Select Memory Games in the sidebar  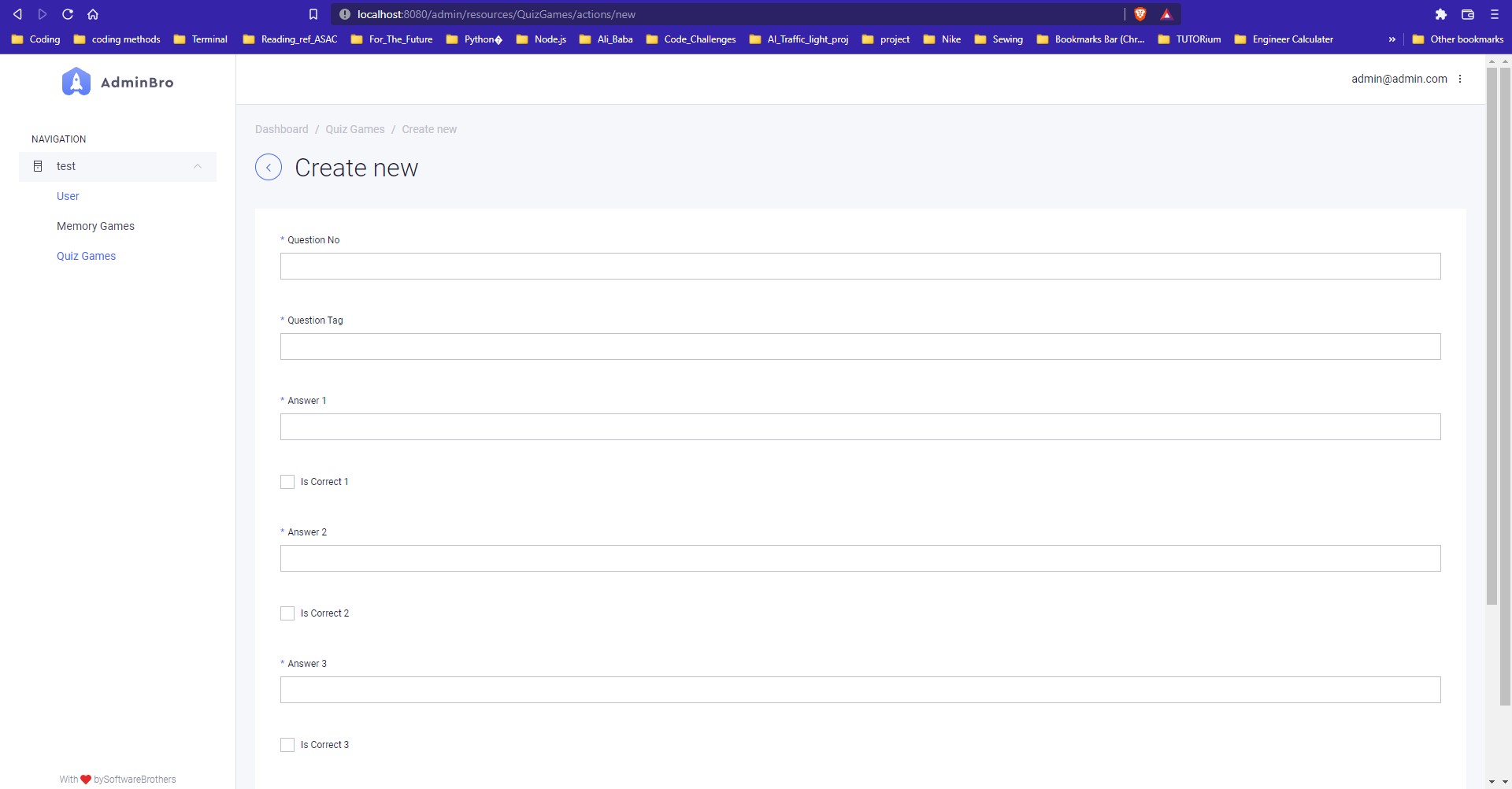pos(95,226)
